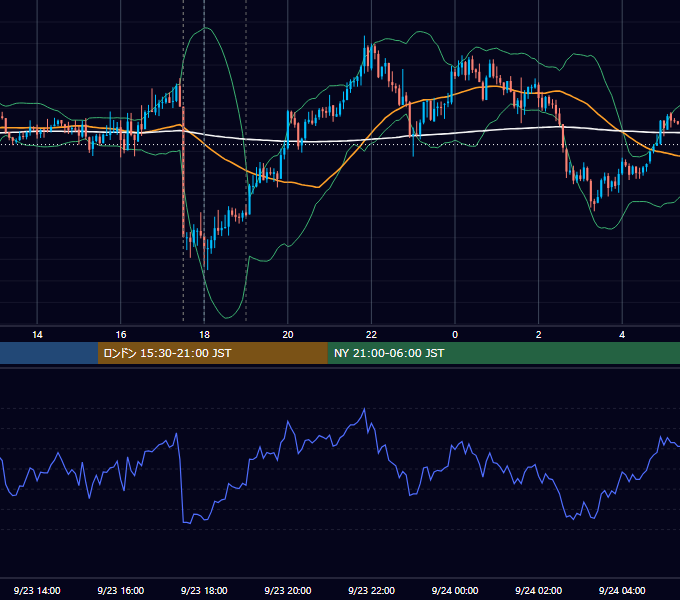The height and width of the screenshot is (600, 680).
Task: Click the NY 21:00-06:00 JST session bar
Action: point(503,353)
